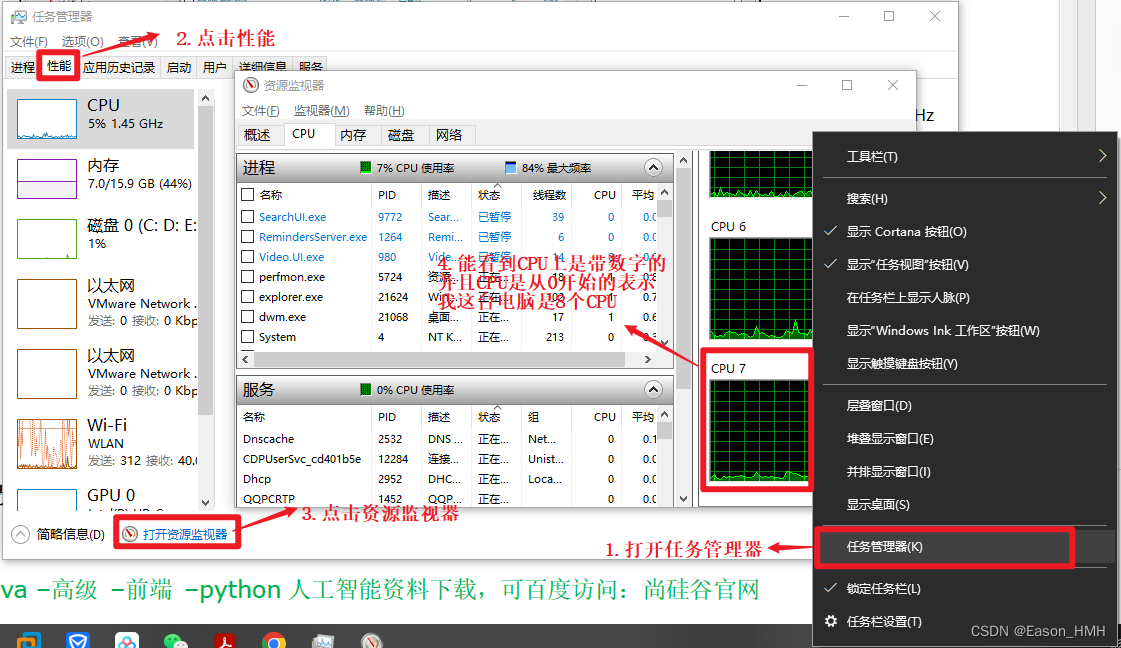Click the Resource Monitor title bar icon
1121x648 pixels.
point(250,85)
